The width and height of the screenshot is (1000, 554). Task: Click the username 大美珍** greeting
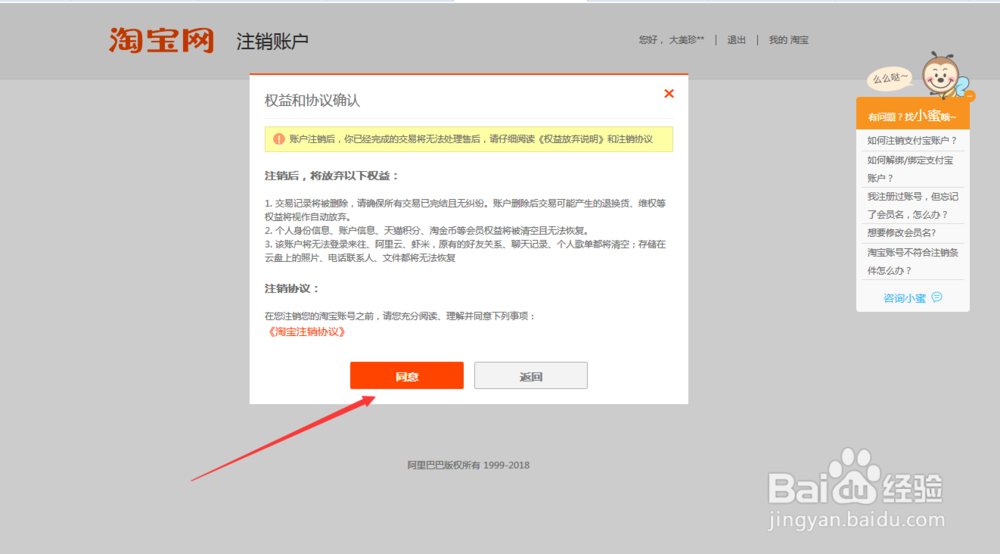[x=672, y=40]
